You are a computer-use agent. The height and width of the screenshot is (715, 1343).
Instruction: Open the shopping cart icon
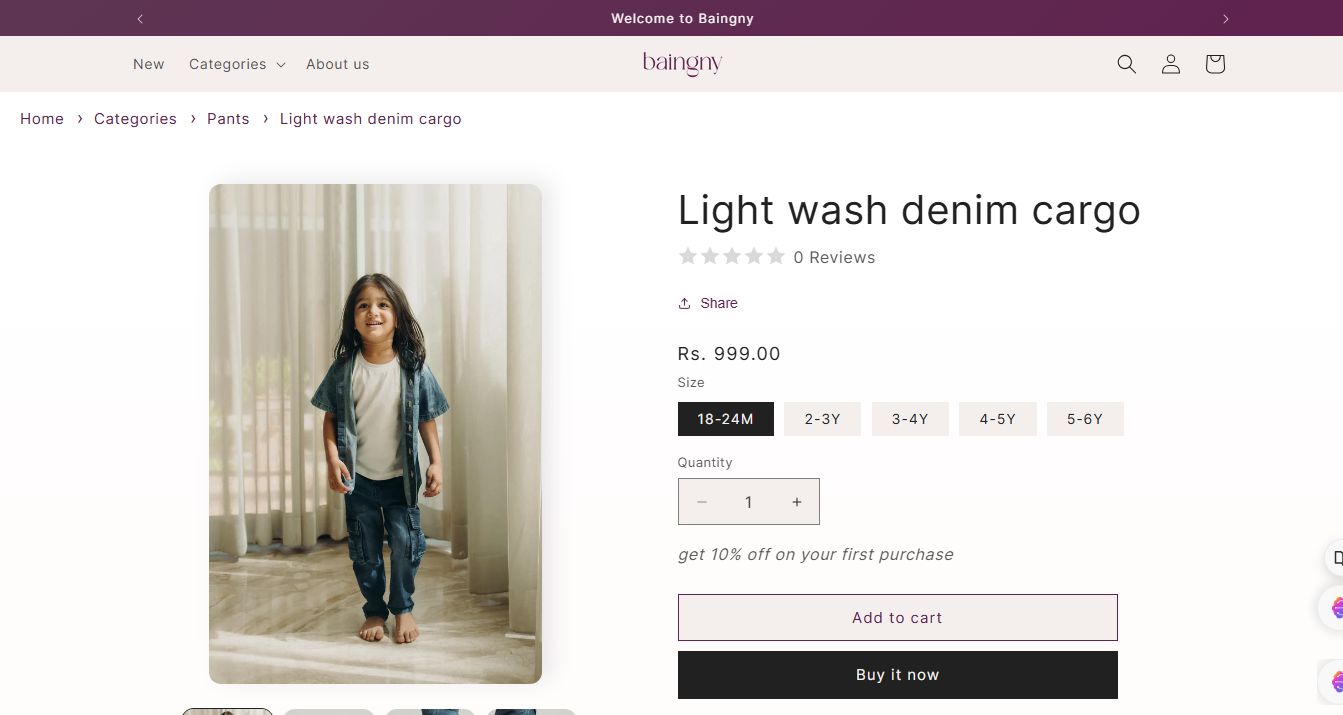tap(1214, 64)
